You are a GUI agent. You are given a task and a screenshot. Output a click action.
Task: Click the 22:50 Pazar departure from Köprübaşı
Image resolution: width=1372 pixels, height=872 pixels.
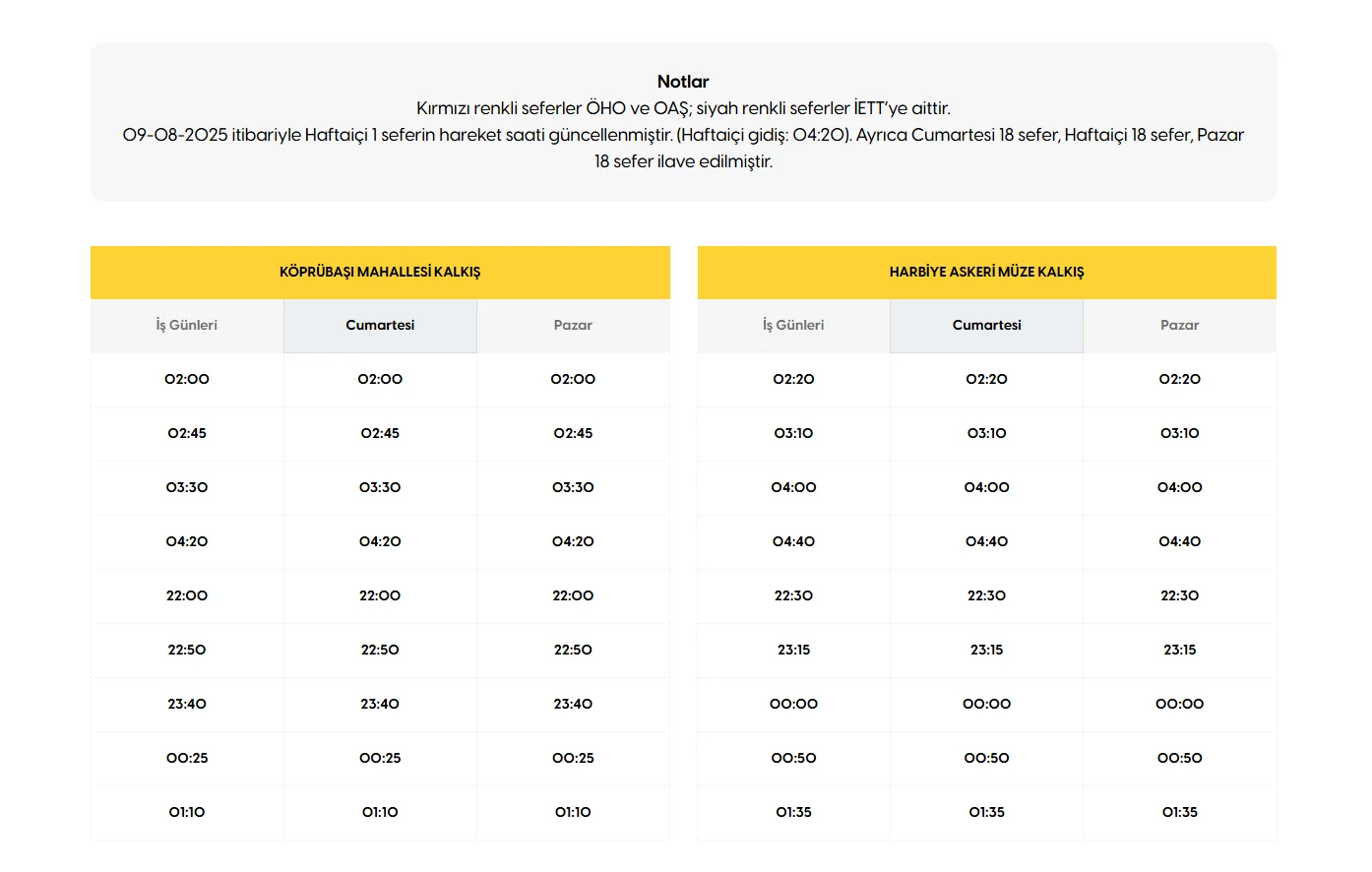point(573,651)
